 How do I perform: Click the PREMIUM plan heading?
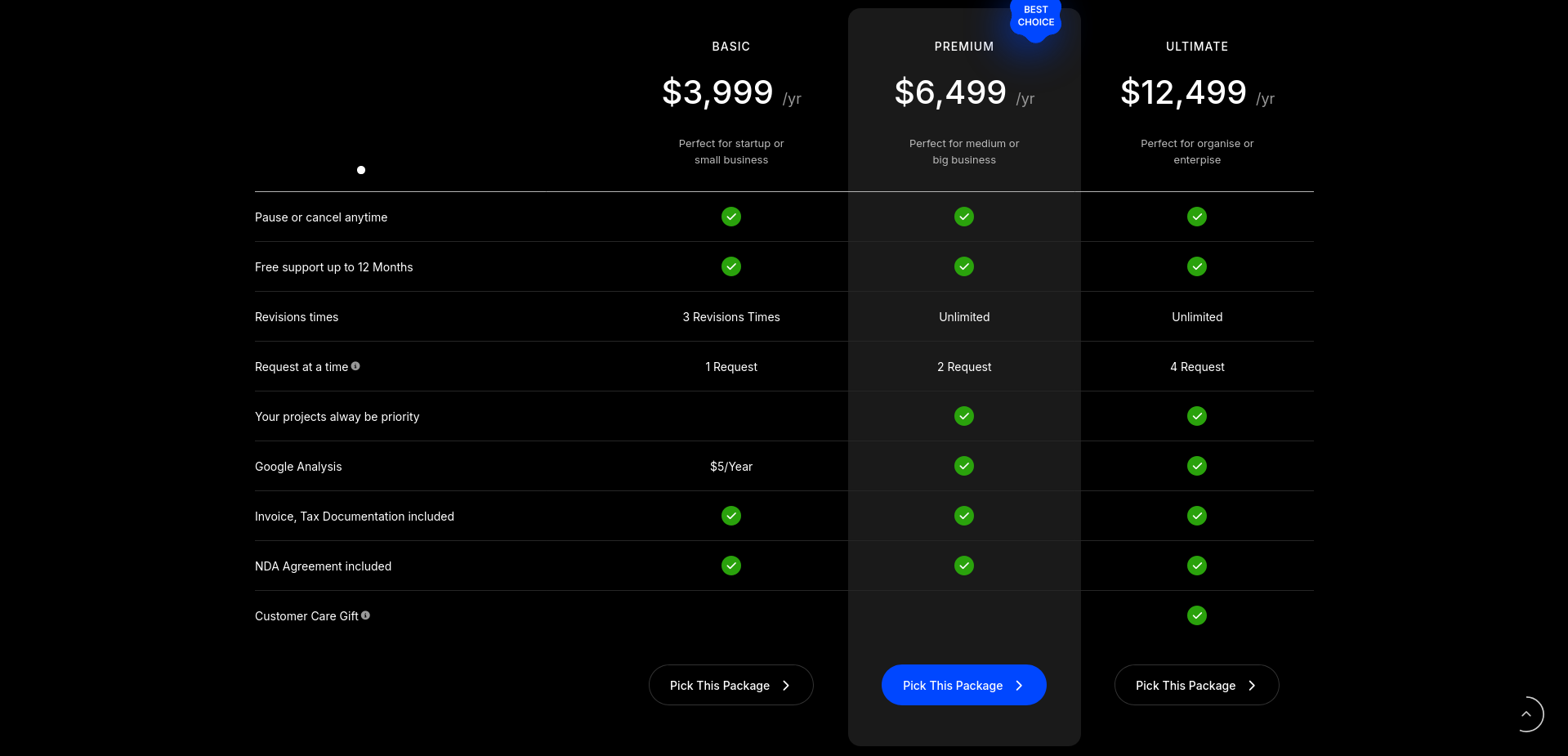coord(964,47)
